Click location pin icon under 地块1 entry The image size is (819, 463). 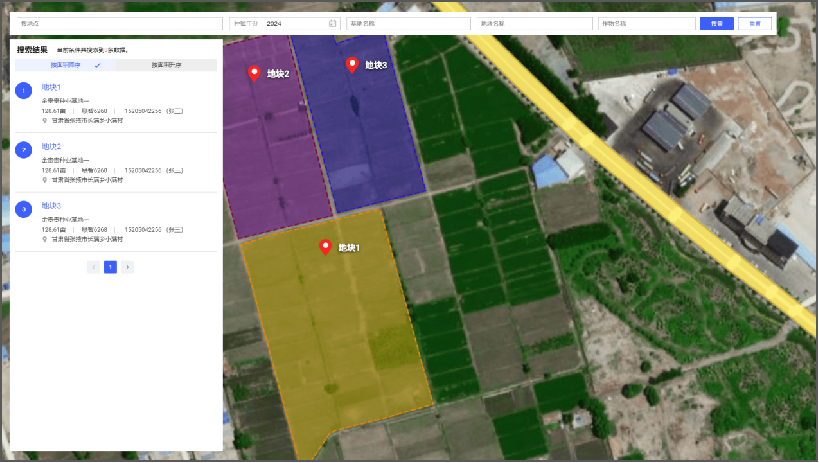tap(45, 120)
